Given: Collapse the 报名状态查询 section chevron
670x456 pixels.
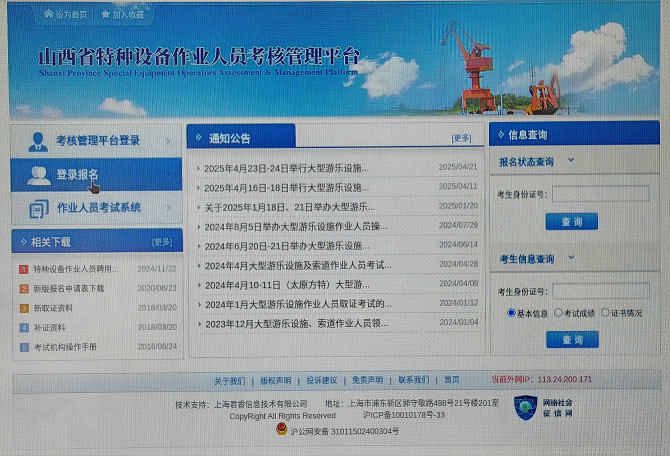Looking at the screenshot, I should (x=571, y=160).
